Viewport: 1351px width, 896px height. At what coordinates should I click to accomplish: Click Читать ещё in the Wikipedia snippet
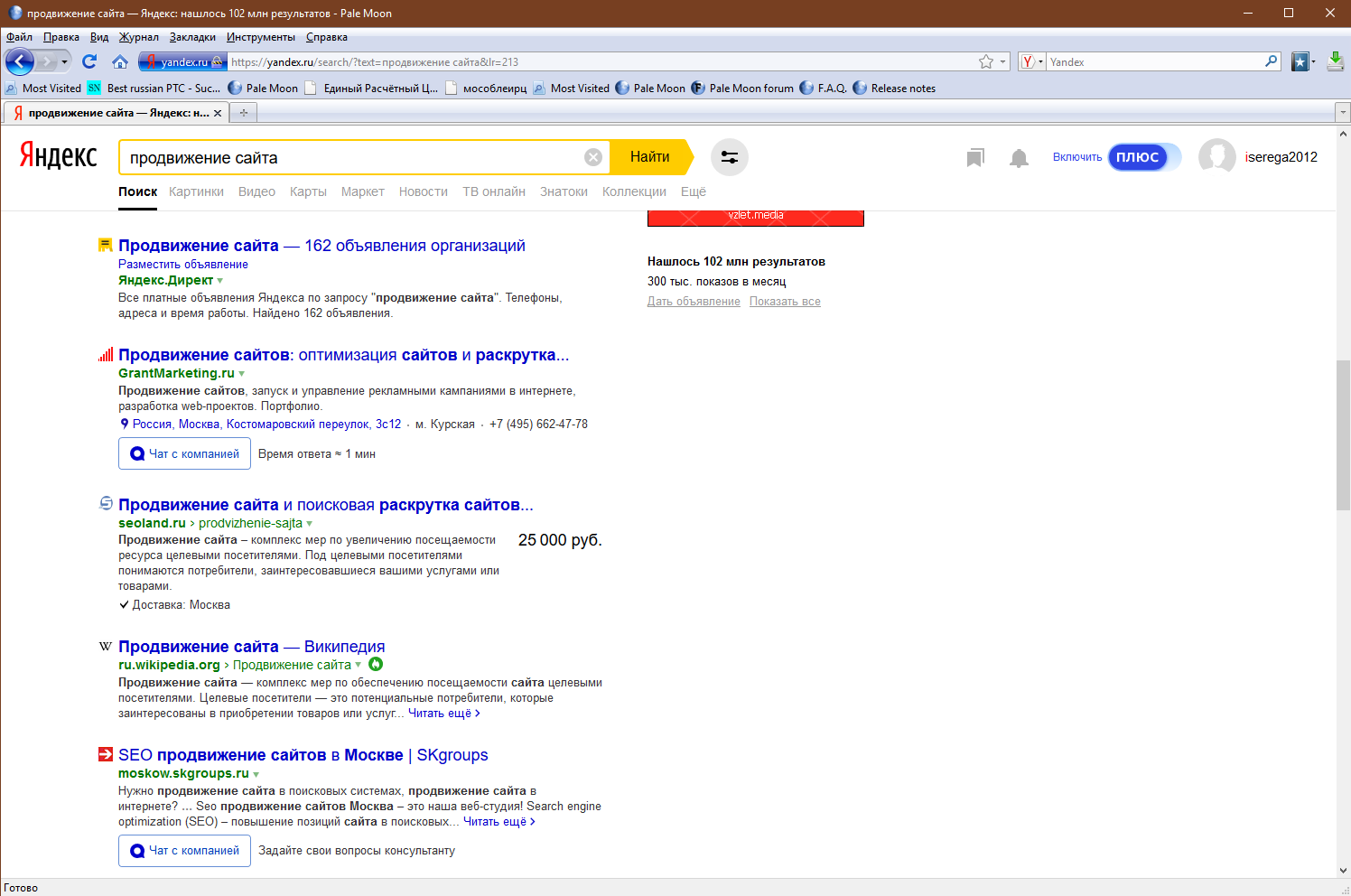pos(444,714)
